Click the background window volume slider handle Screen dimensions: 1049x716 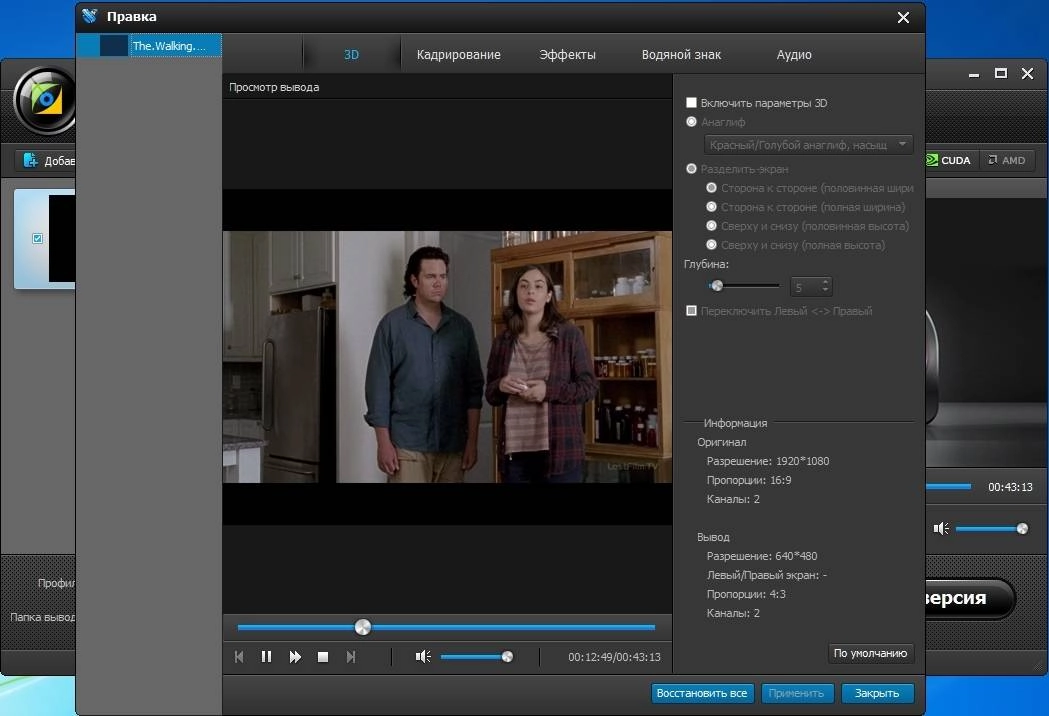click(1022, 529)
